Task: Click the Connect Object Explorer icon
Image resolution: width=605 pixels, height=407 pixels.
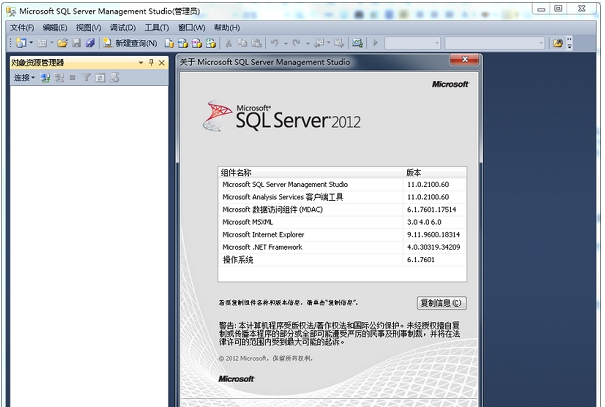Action: (x=46, y=78)
